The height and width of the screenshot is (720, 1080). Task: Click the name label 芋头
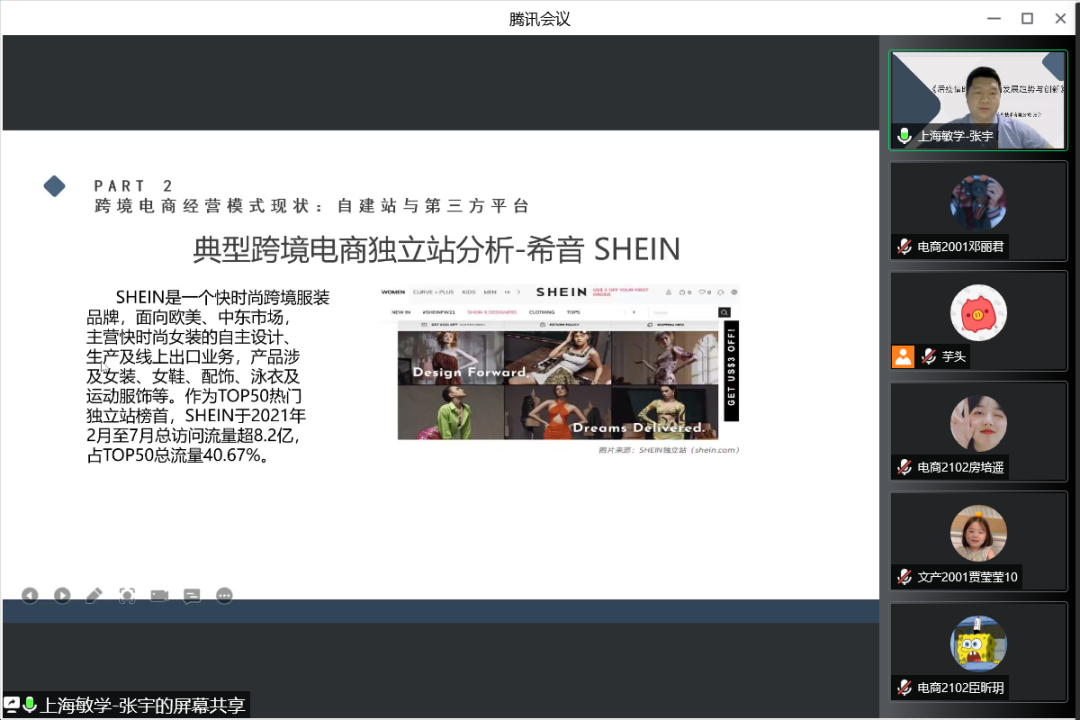click(x=954, y=356)
